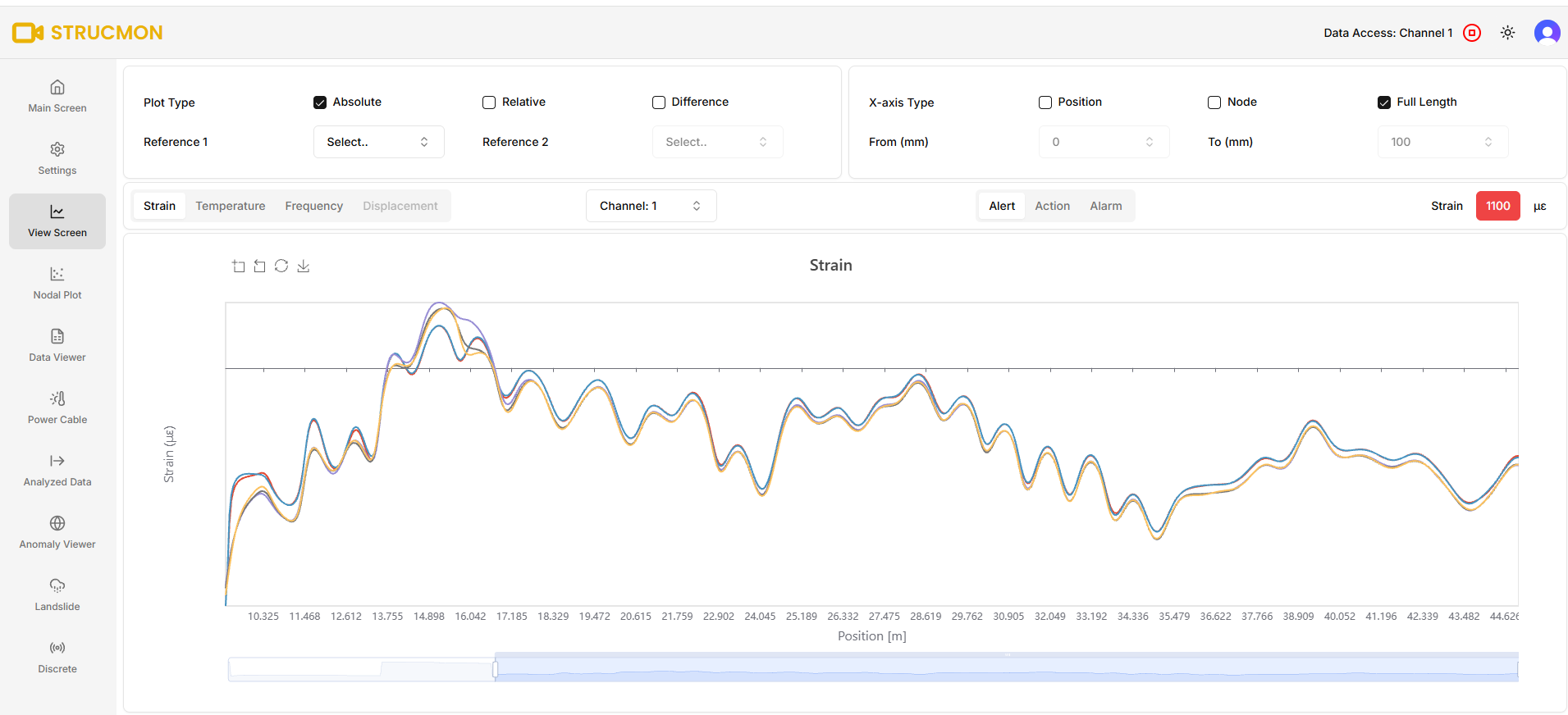Select the Action threshold tab
The height and width of the screenshot is (715, 1568).
point(1053,206)
